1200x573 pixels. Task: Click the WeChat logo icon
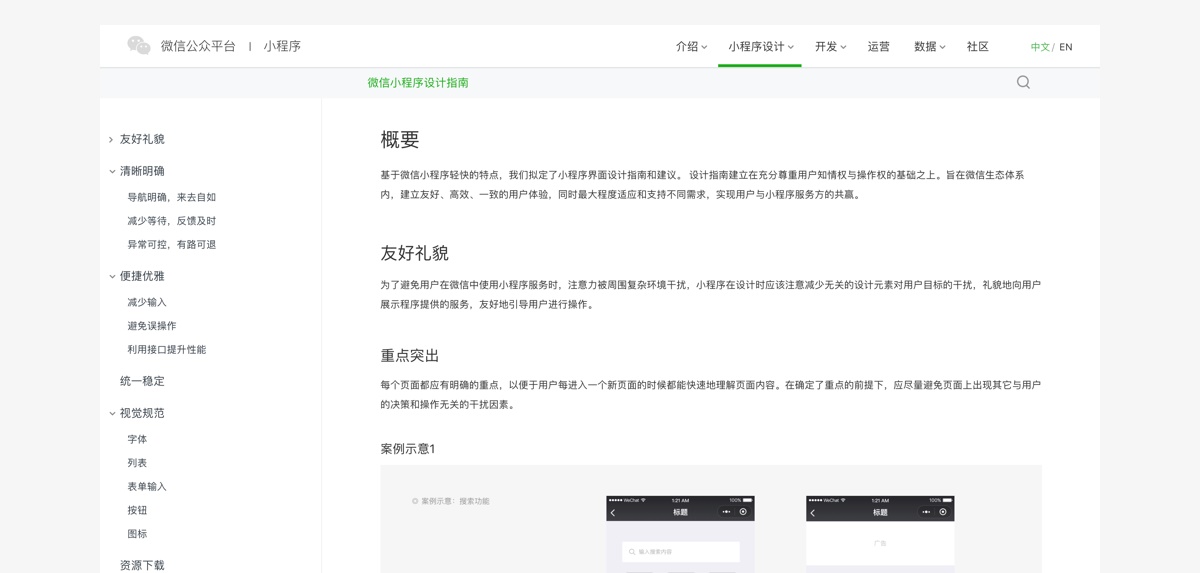(139, 45)
